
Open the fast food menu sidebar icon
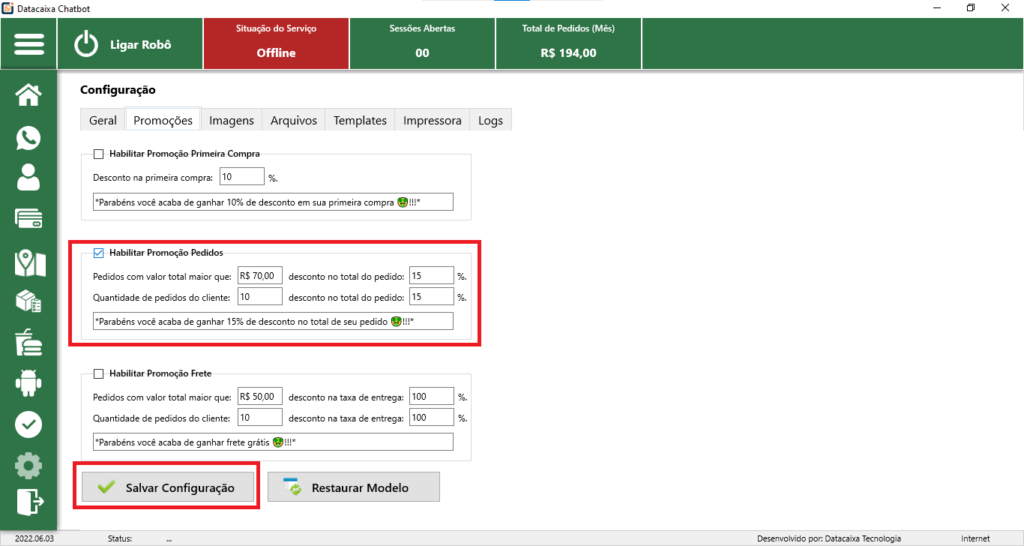(29, 343)
